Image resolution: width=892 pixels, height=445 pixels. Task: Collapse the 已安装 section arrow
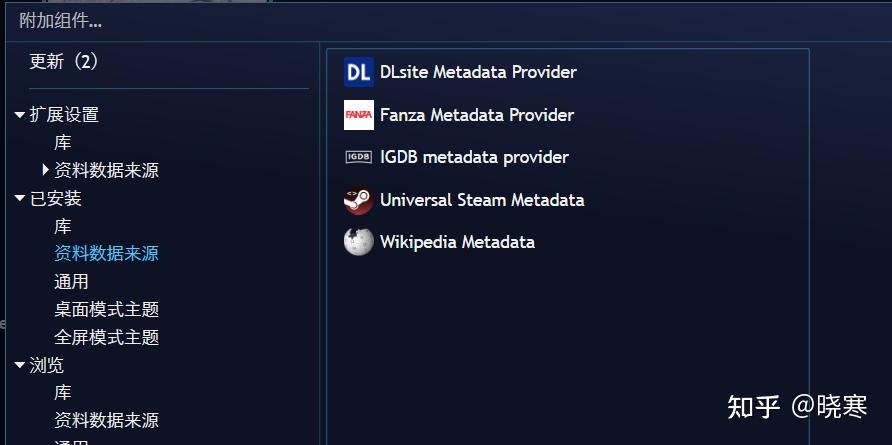[x=20, y=199]
